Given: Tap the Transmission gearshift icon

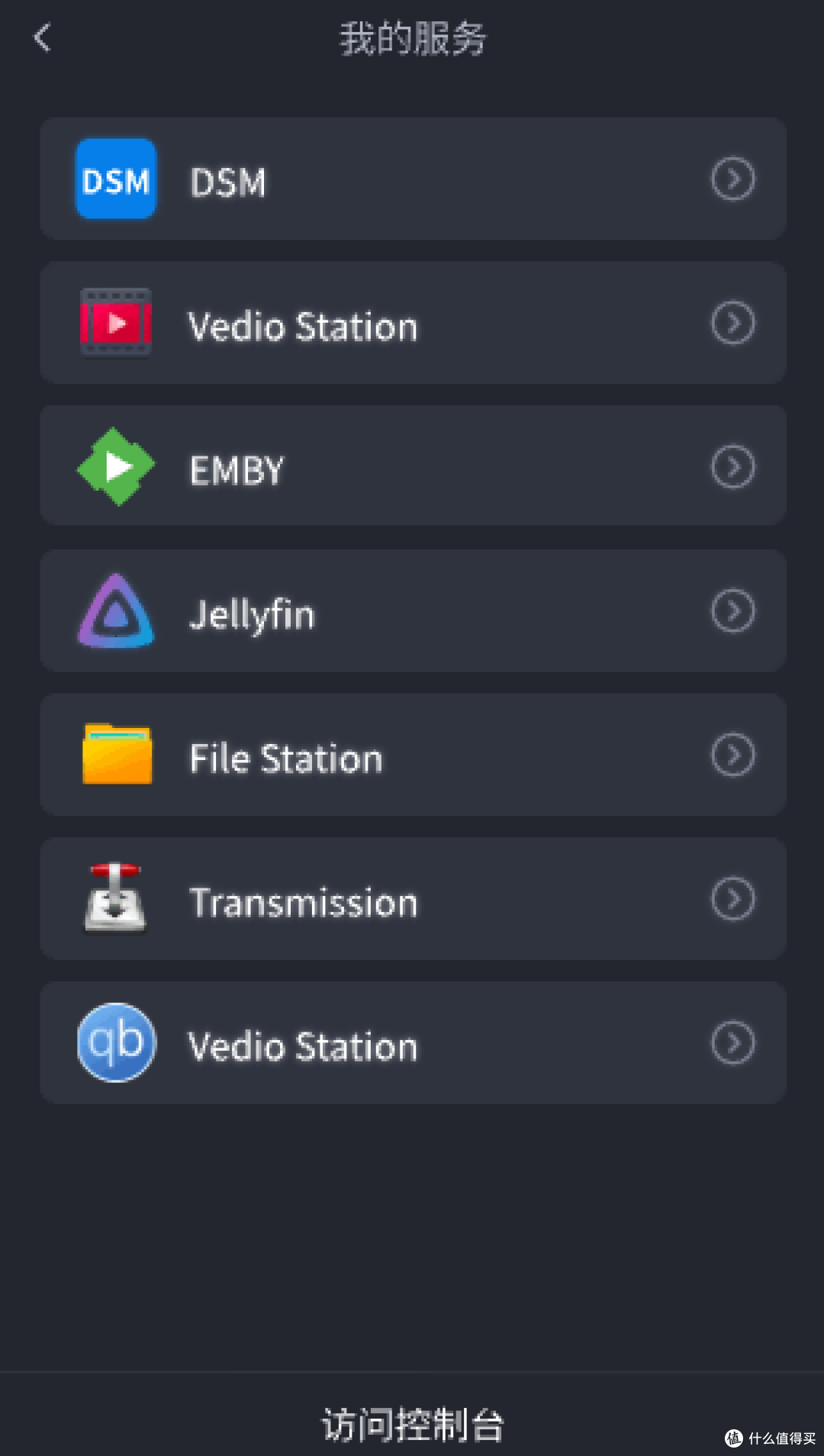Looking at the screenshot, I should [115, 898].
